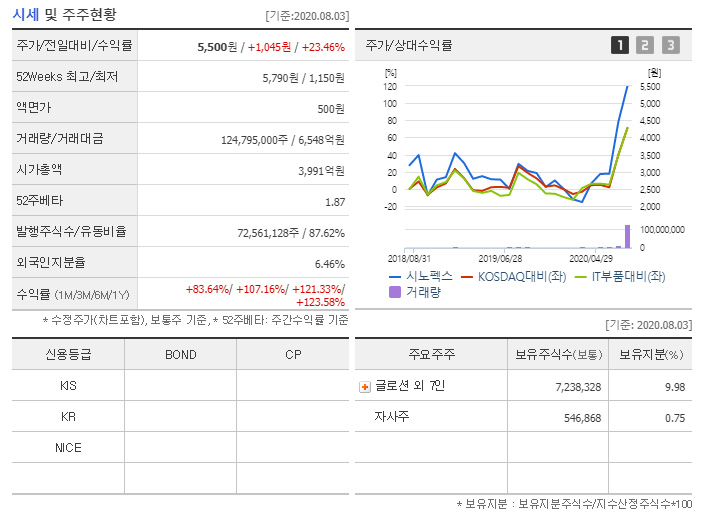
Task: Click the 외국인지분율 row label
Action: point(51,262)
